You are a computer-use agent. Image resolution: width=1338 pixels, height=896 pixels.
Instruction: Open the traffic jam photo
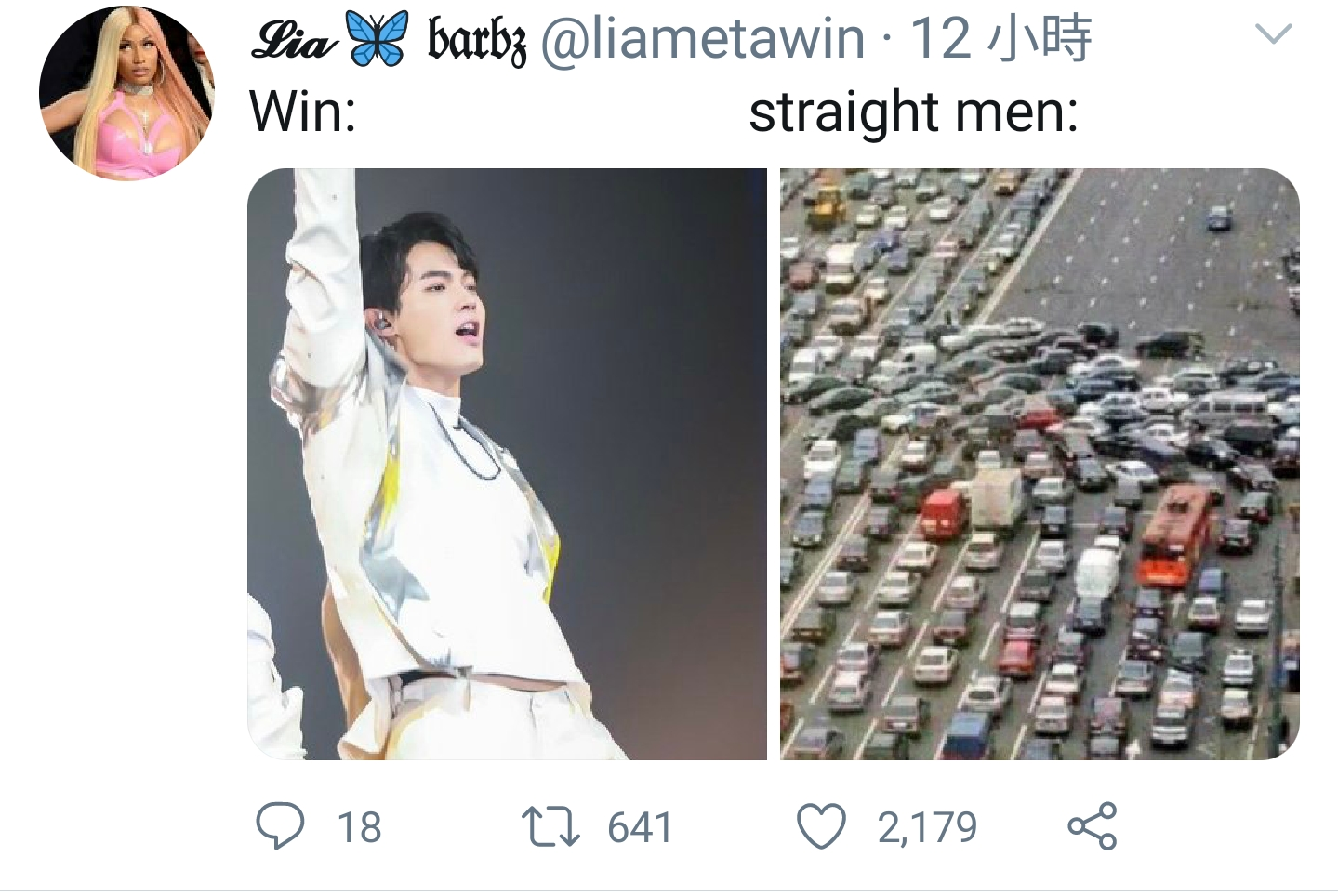click(x=1040, y=464)
